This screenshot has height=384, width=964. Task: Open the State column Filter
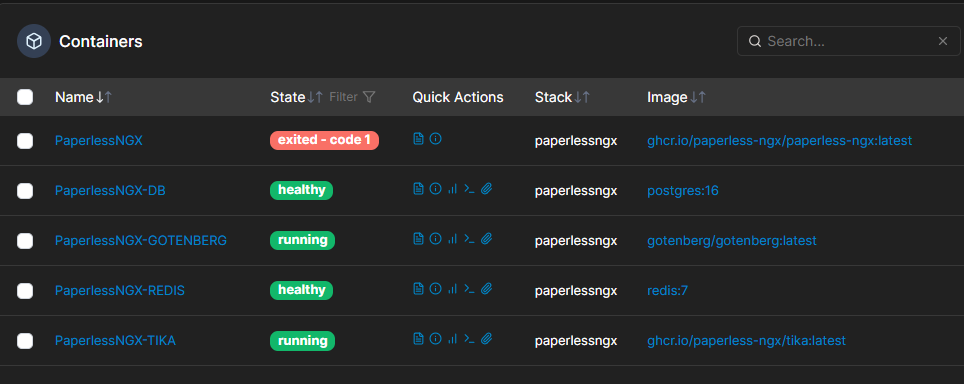pyautogui.click(x=352, y=97)
